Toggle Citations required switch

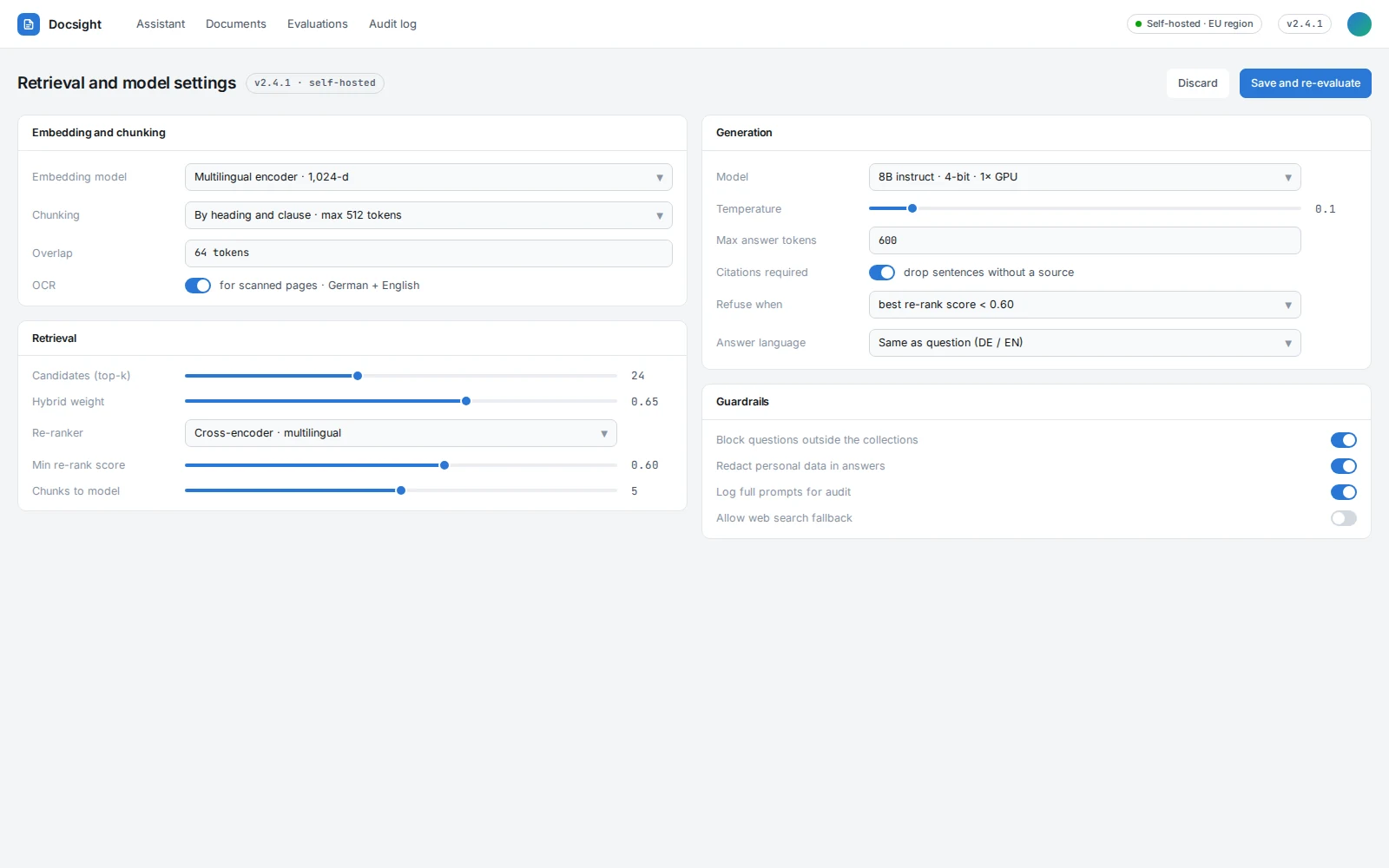pos(882,273)
